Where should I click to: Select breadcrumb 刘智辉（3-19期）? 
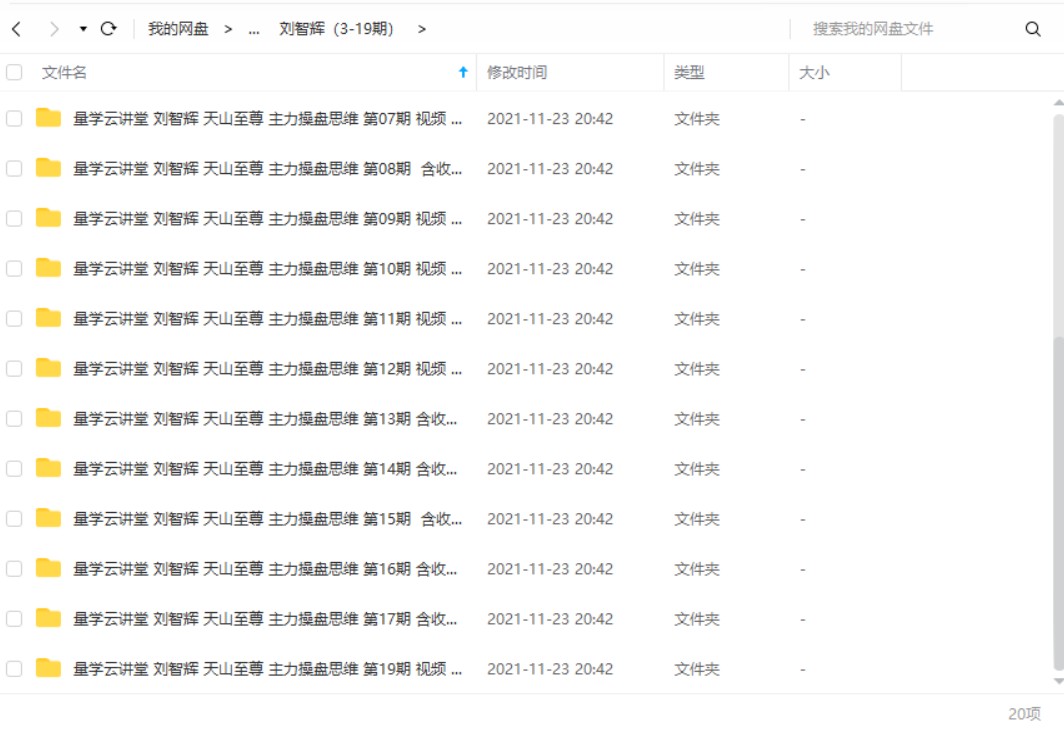336,28
